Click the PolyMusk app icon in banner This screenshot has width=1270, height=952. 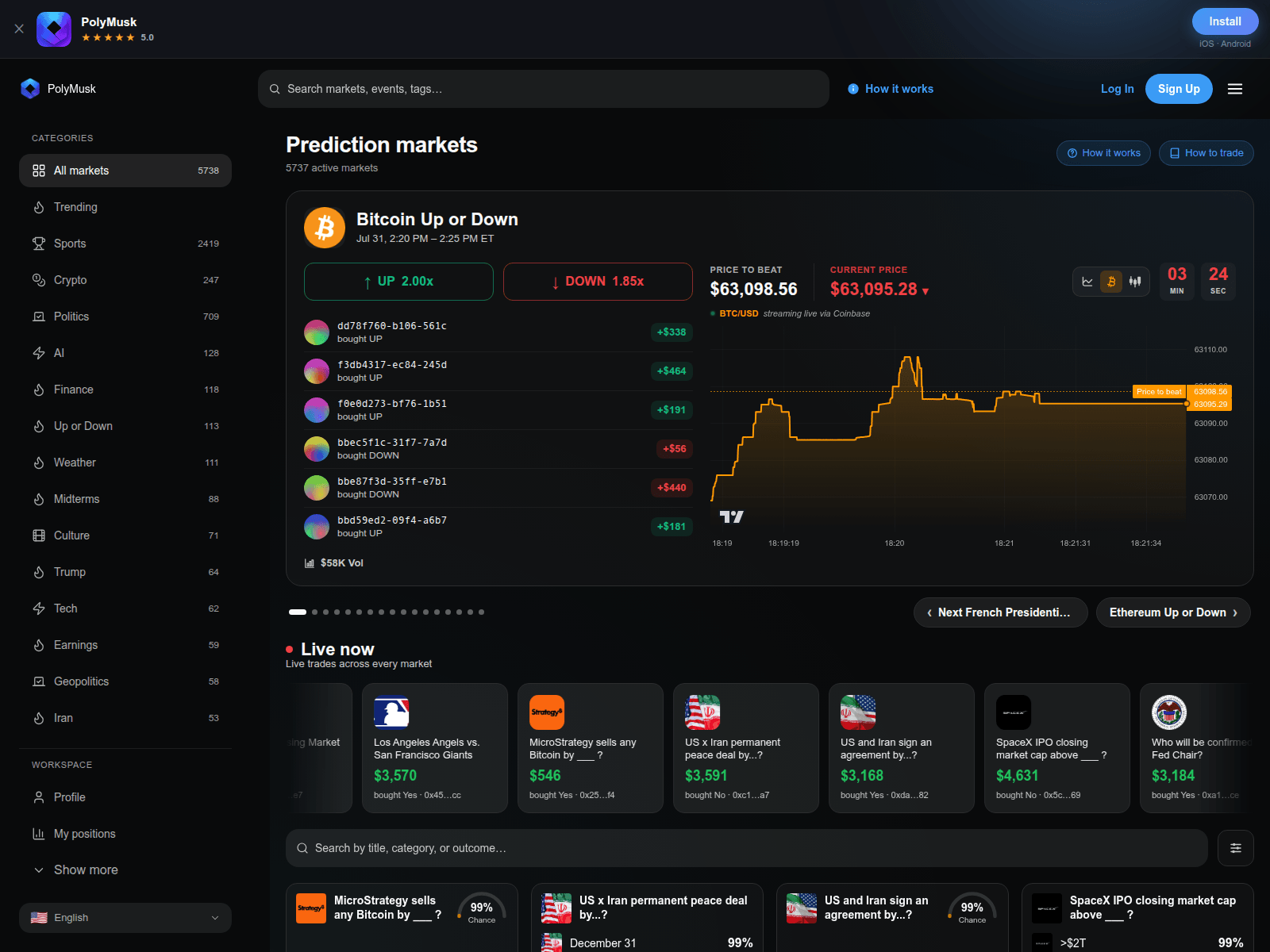[54, 29]
